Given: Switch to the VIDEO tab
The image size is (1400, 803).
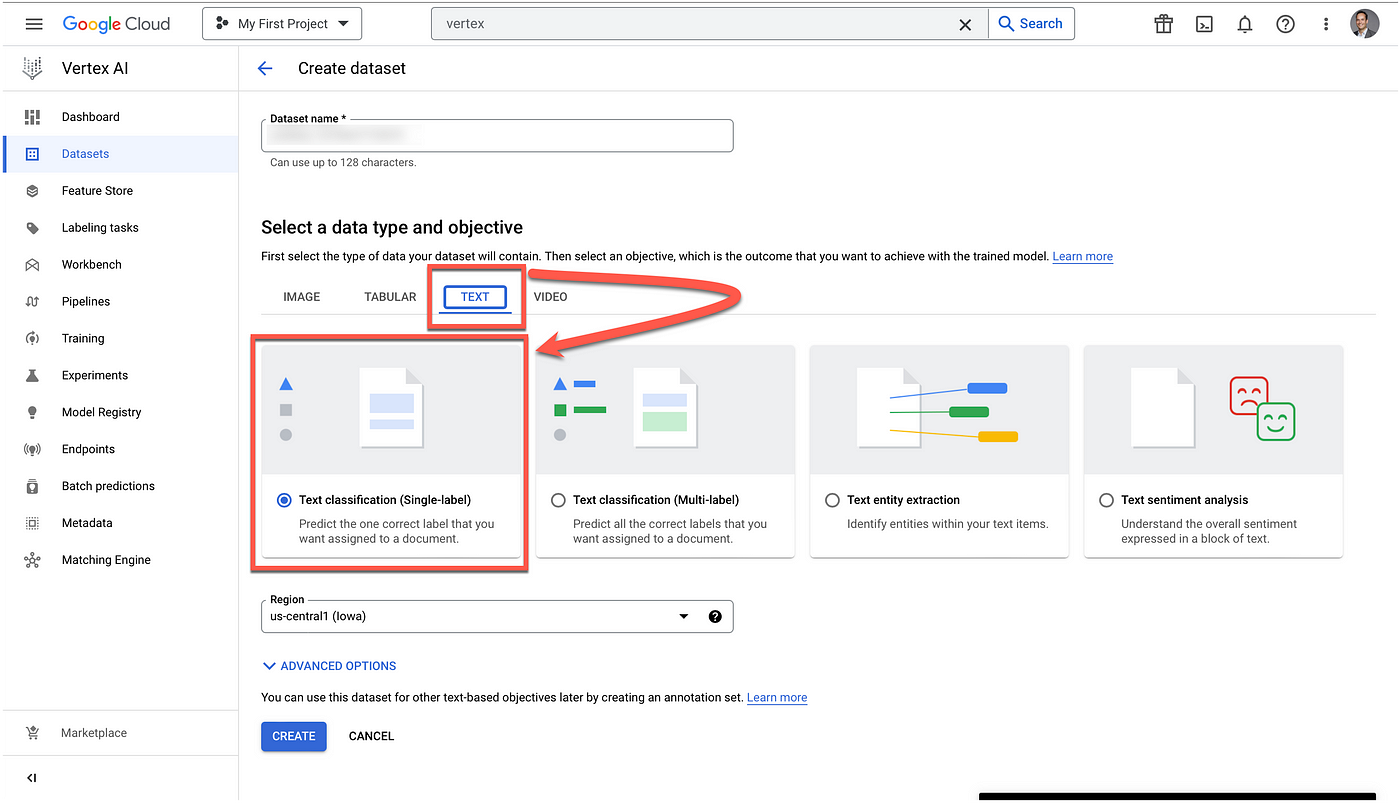Looking at the screenshot, I should 550,297.
